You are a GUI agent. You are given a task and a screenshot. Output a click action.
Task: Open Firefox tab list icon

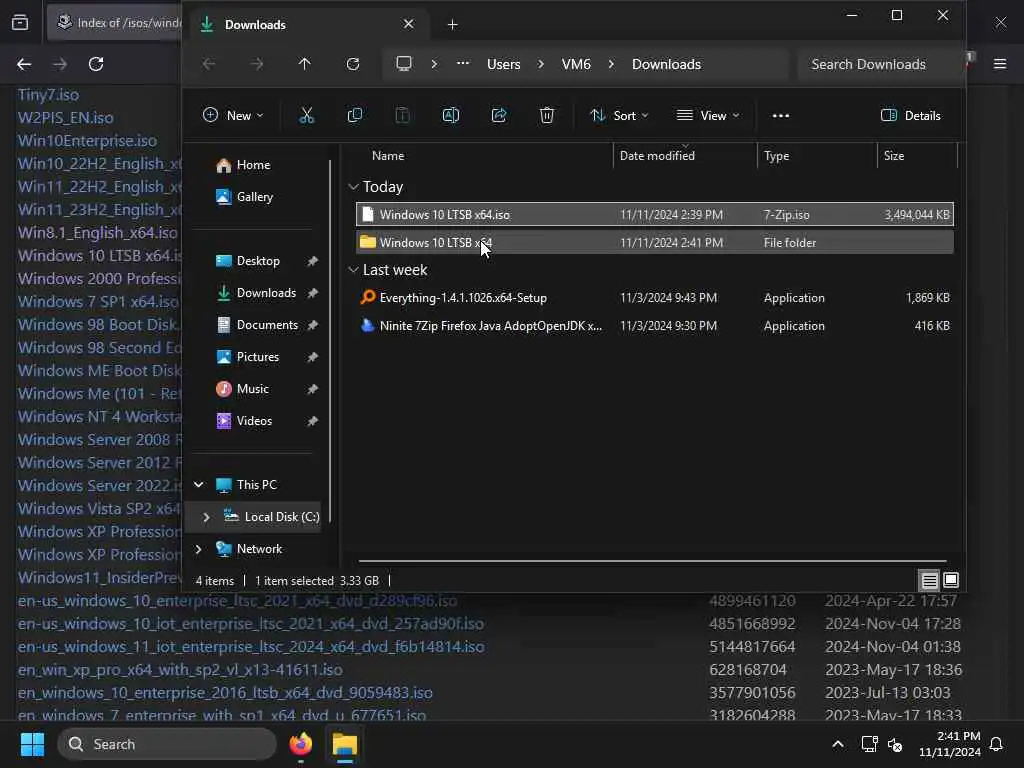coord(20,23)
